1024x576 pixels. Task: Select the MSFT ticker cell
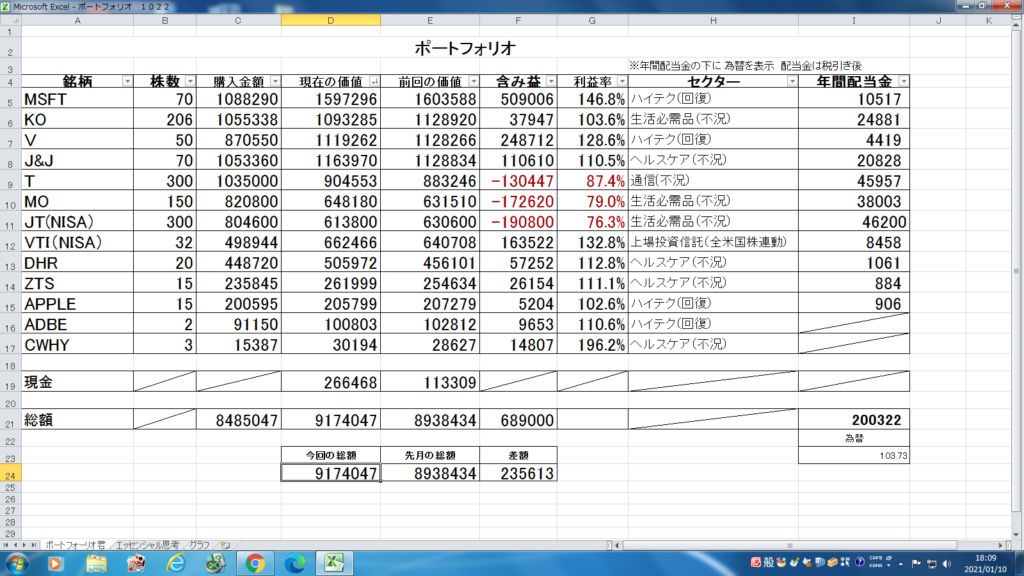(77, 99)
